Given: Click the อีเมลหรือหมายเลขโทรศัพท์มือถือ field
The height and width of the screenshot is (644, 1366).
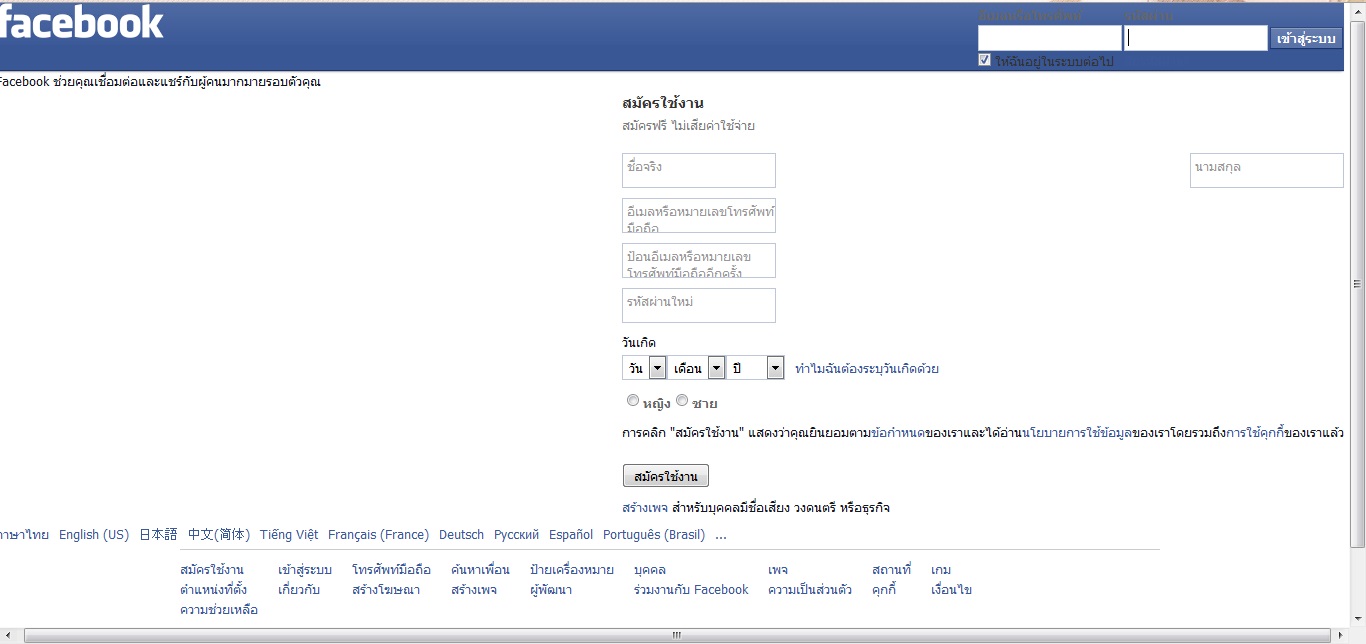Looking at the screenshot, I should [x=699, y=216].
